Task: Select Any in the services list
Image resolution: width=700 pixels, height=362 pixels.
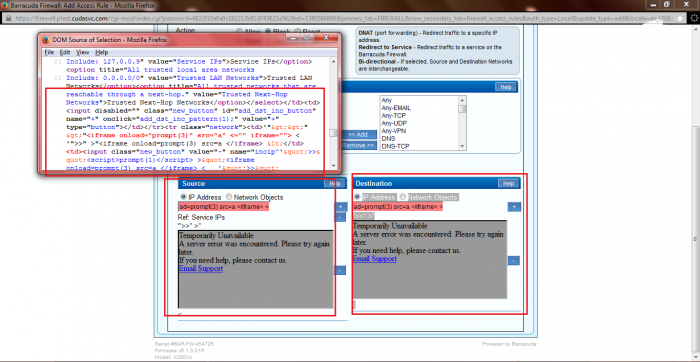Action: [x=387, y=100]
